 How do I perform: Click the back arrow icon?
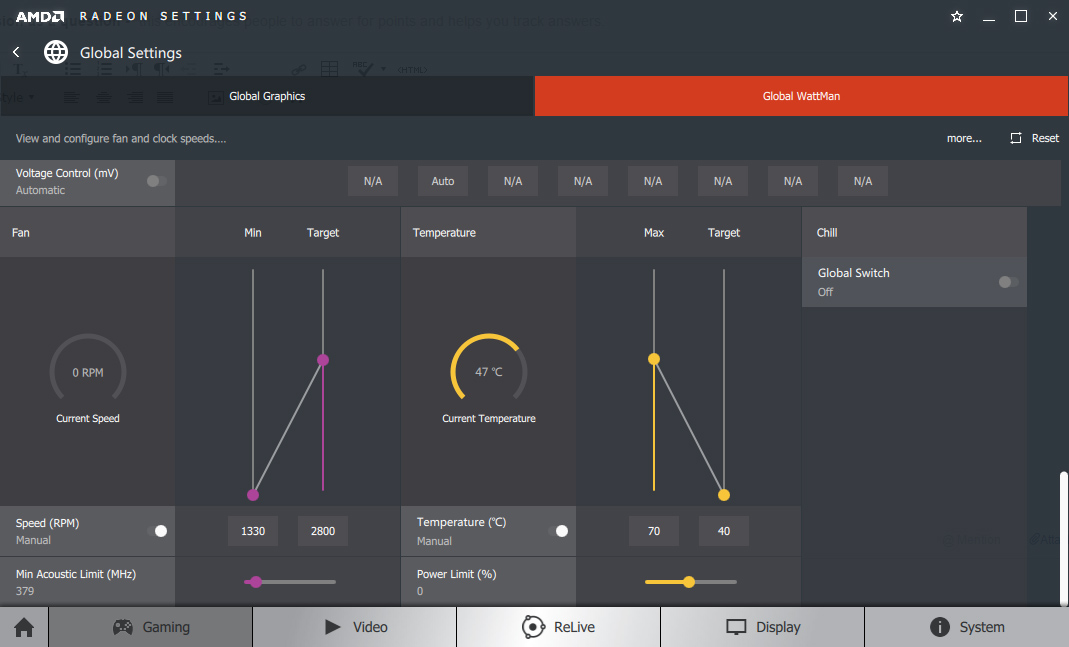pyautogui.click(x=16, y=52)
